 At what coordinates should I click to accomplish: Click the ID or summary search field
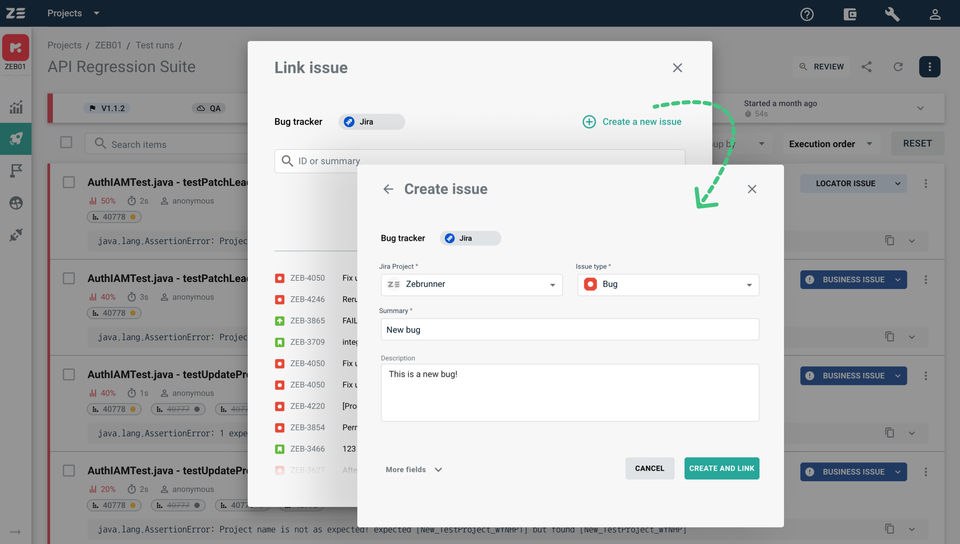(x=479, y=161)
